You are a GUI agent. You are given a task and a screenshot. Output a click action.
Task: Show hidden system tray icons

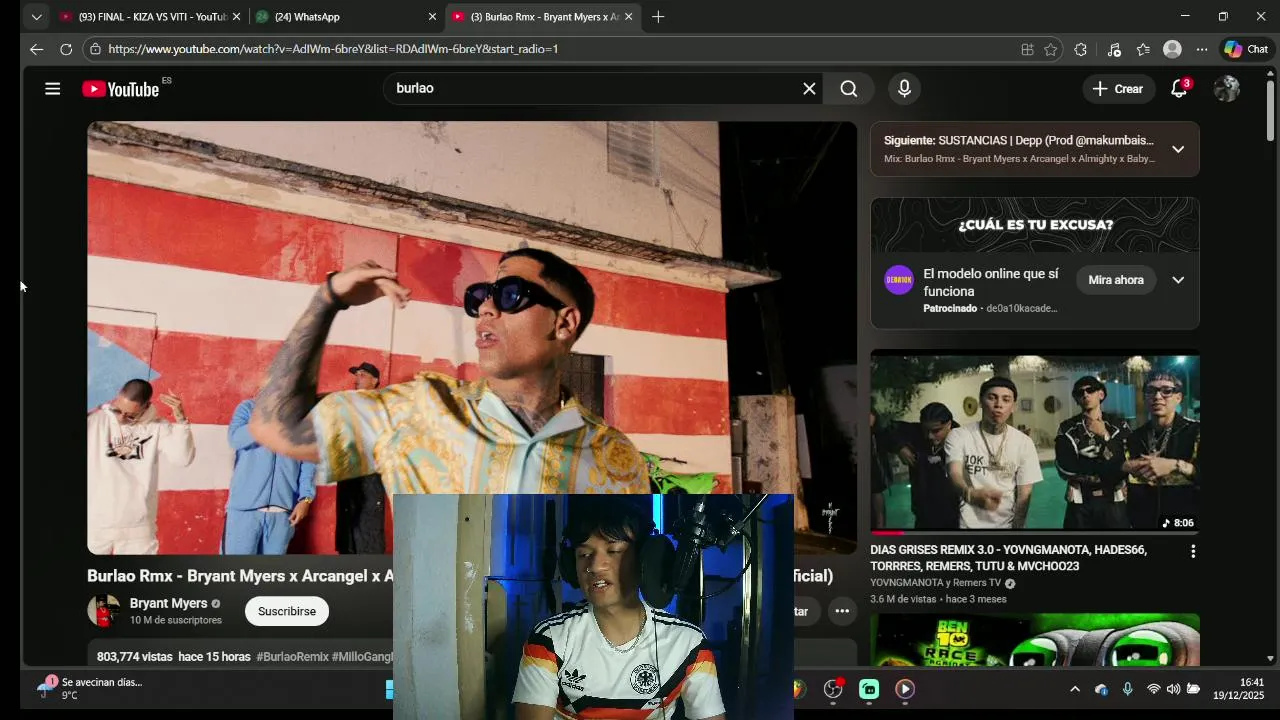point(1075,689)
